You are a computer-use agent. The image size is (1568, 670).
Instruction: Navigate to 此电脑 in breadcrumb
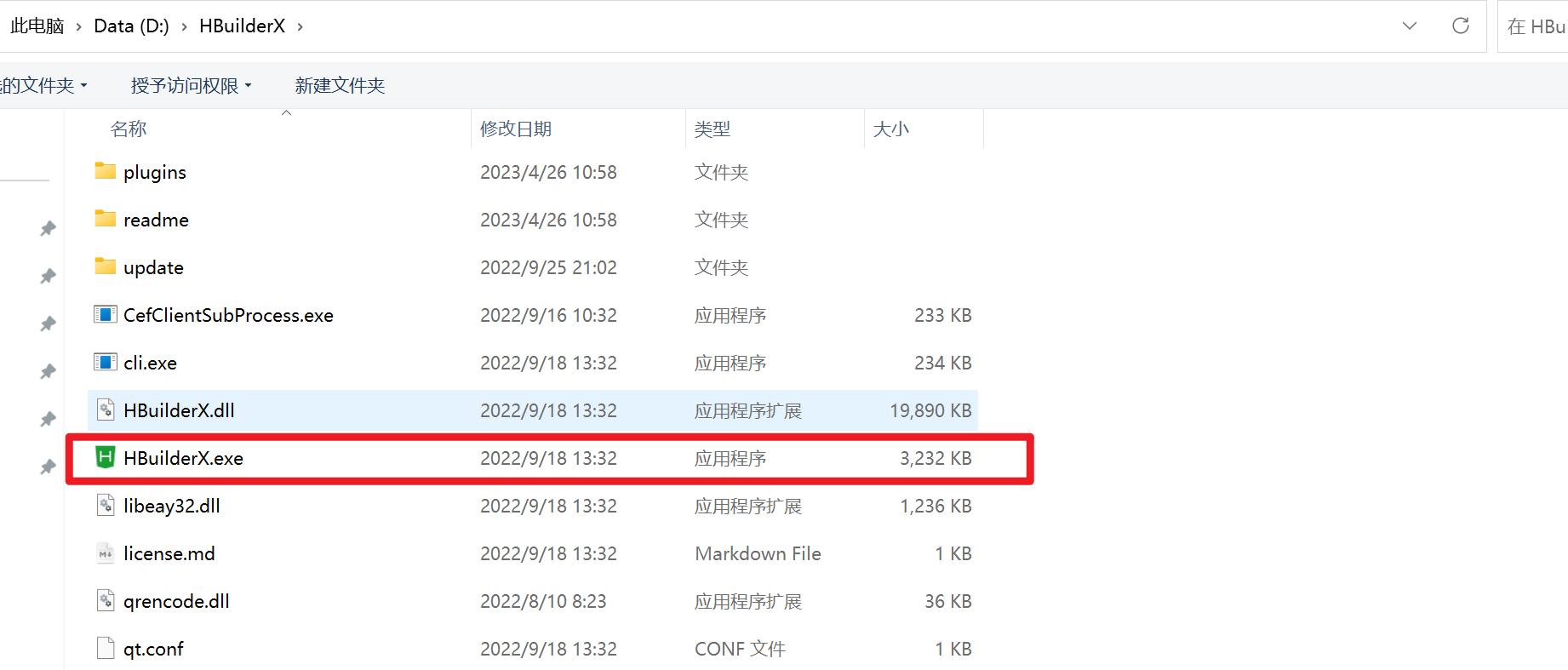37,26
